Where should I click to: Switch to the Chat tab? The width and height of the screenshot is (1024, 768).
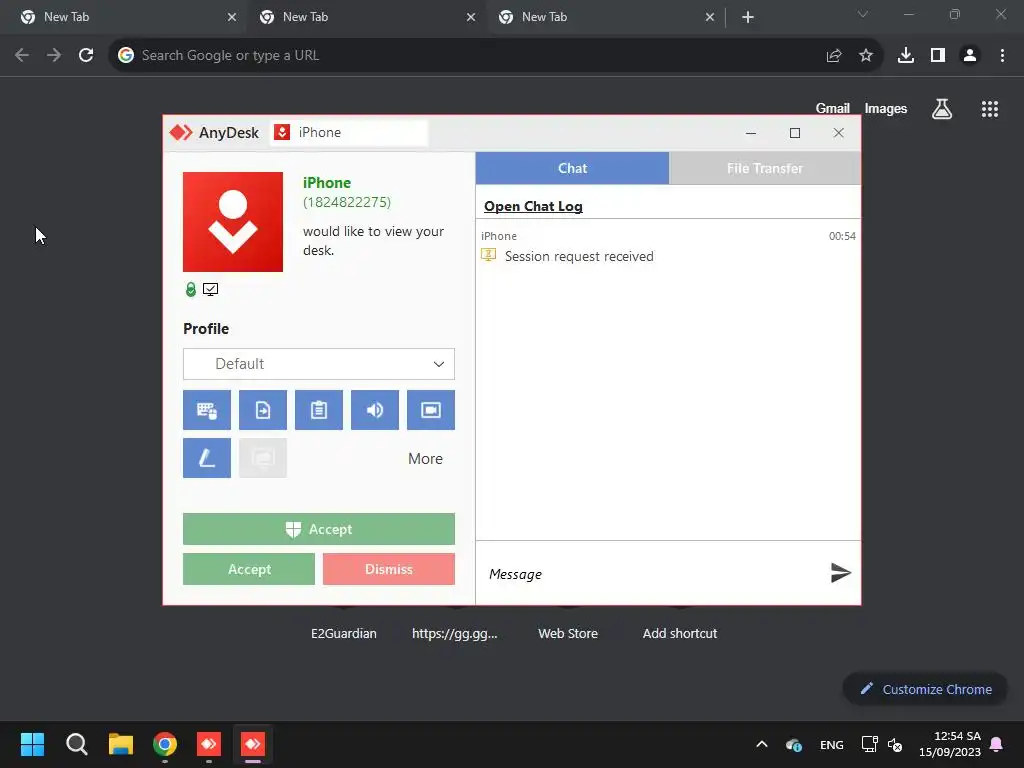[x=572, y=168]
